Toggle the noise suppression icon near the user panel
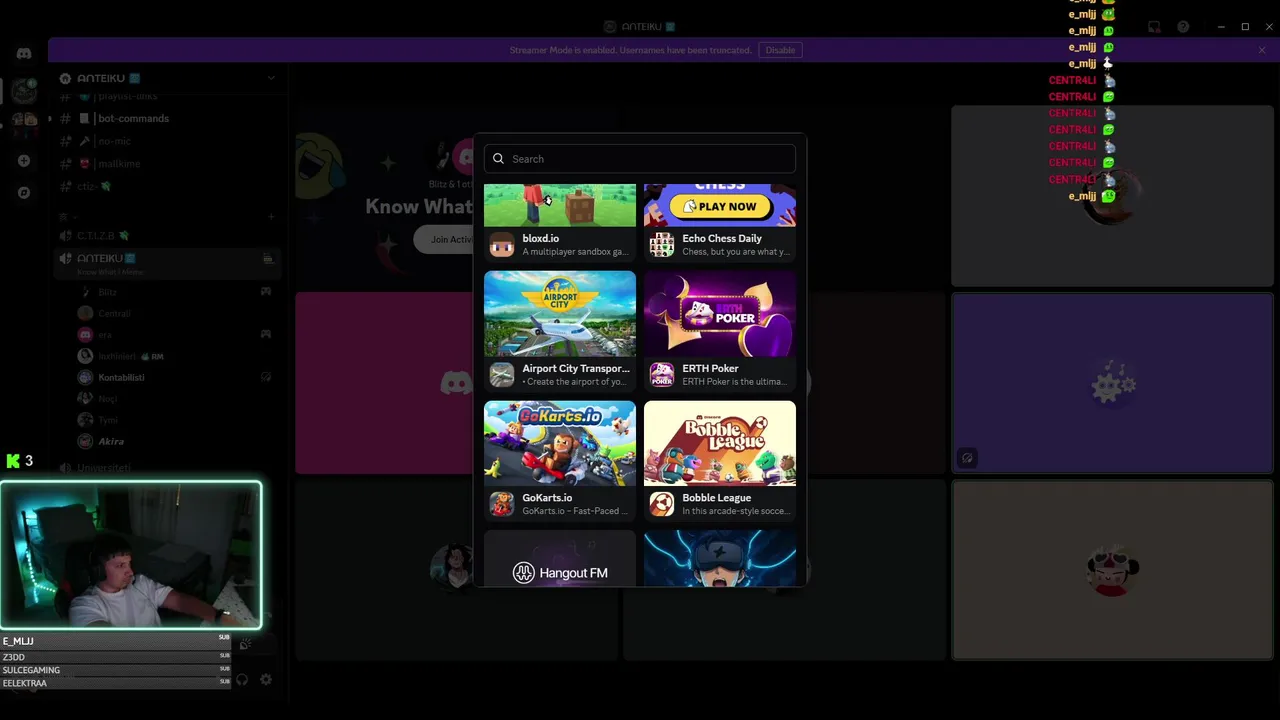1280x720 pixels. [x=244, y=645]
